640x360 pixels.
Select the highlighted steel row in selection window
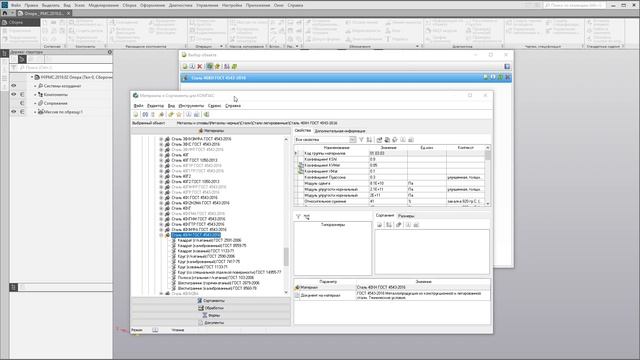pyautogui.click(x=346, y=78)
